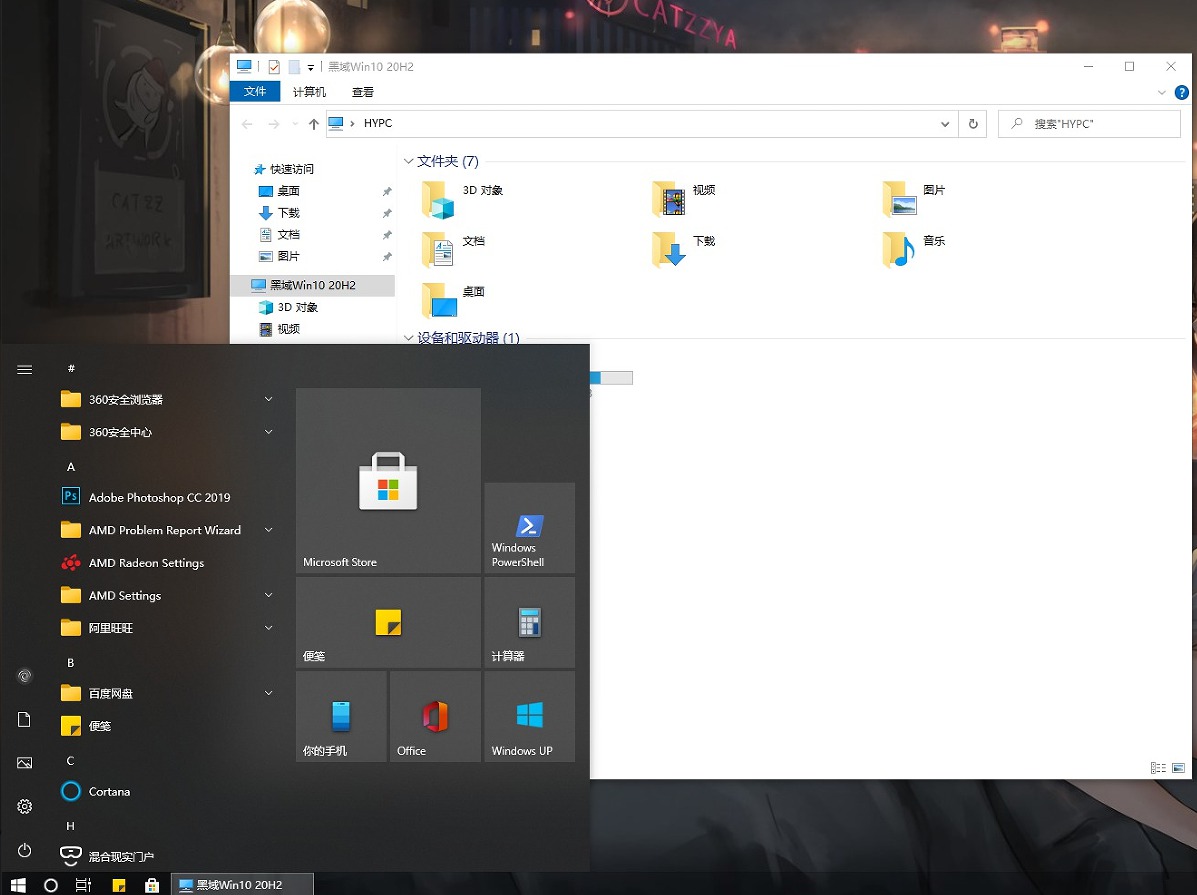
Task: Expand the 360安全浏览器 folder
Action: point(269,399)
